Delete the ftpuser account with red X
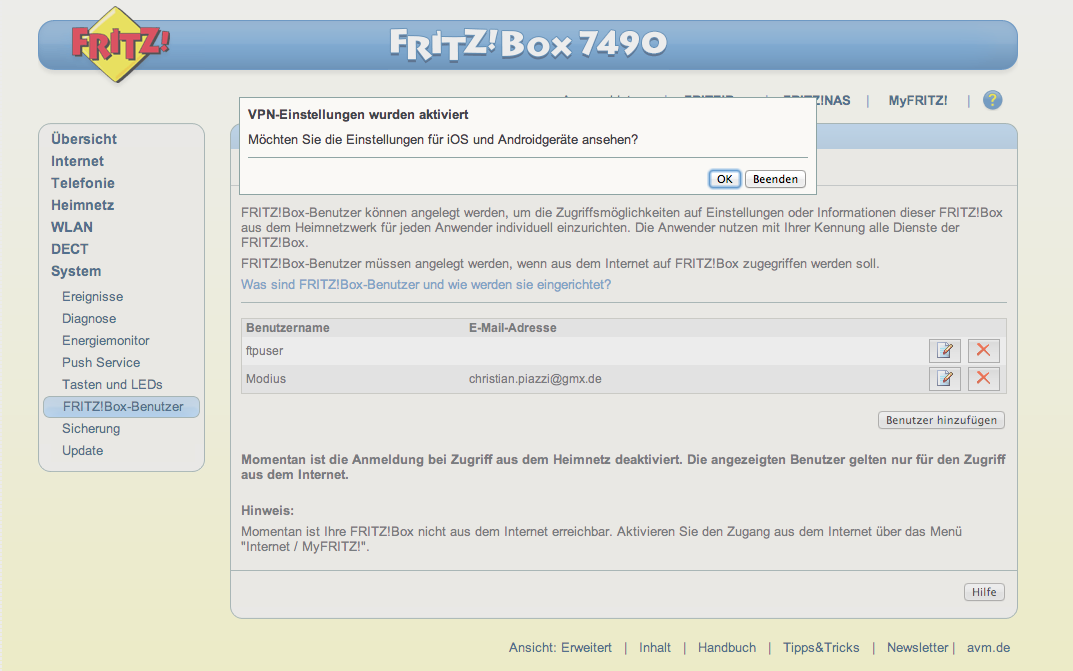Screen dimensions: 1073x671 (x=983, y=351)
